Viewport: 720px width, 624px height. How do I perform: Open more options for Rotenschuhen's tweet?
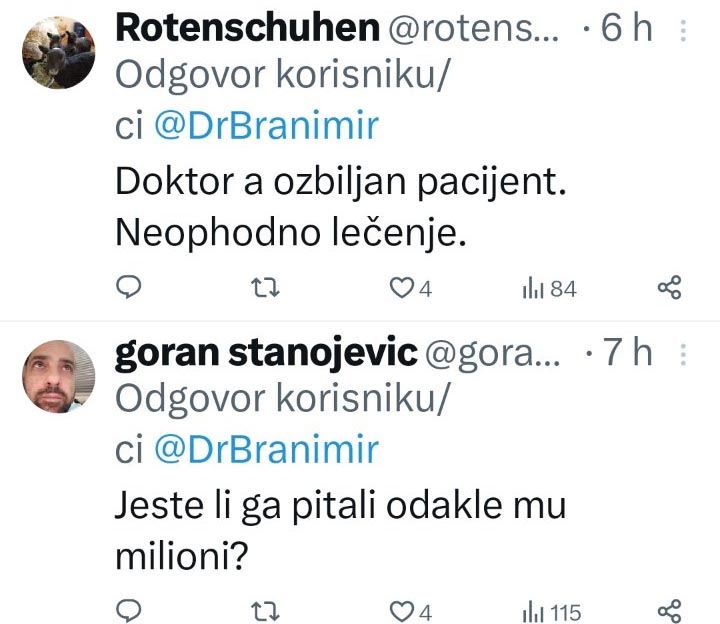[x=683, y=31]
